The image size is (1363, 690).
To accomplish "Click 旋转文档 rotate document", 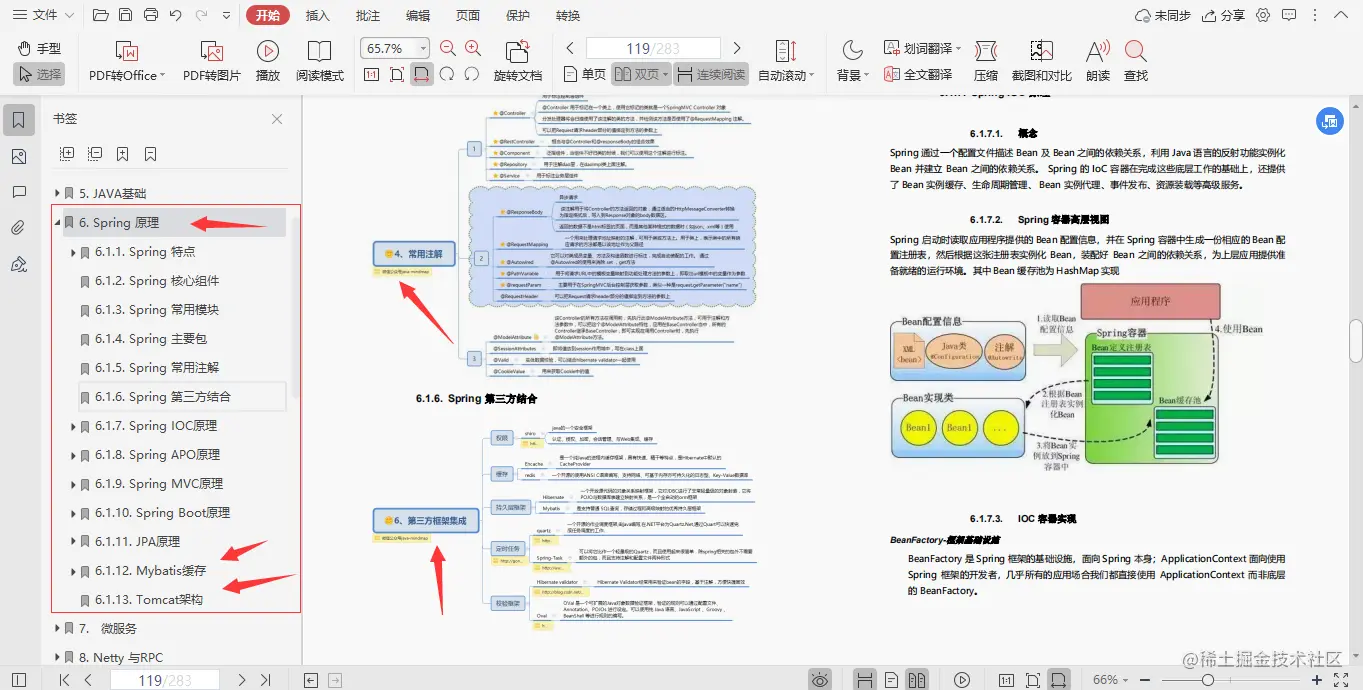I will pyautogui.click(x=518, y=60).
